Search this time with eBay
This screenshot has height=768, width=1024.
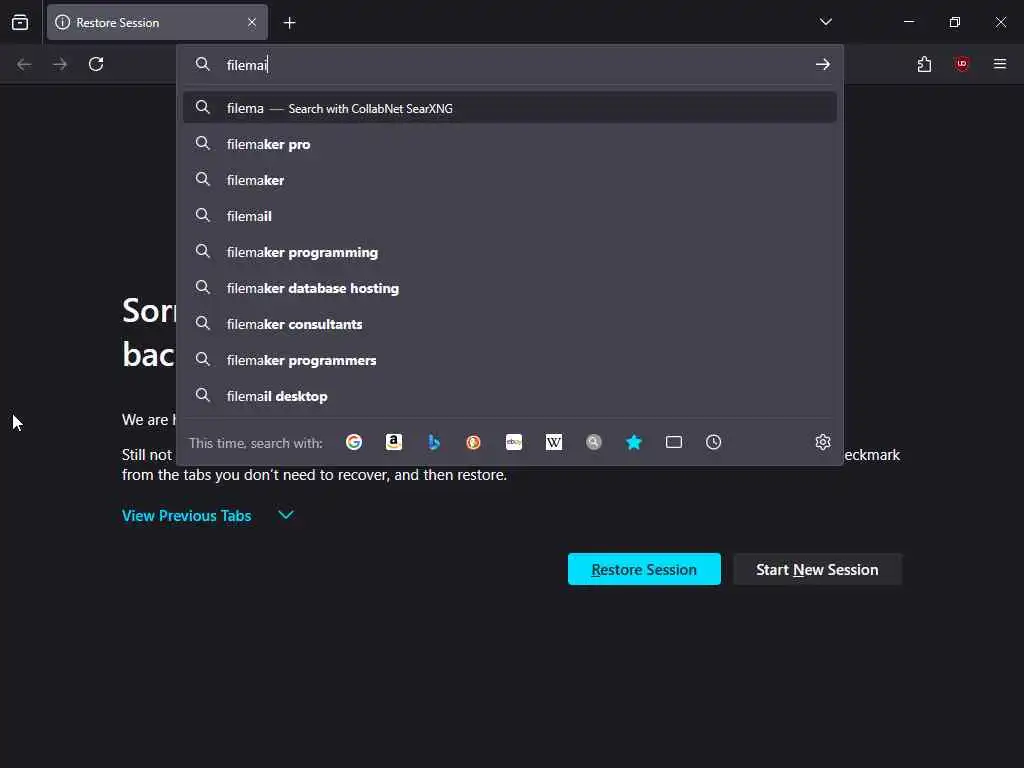coord(514,442)
